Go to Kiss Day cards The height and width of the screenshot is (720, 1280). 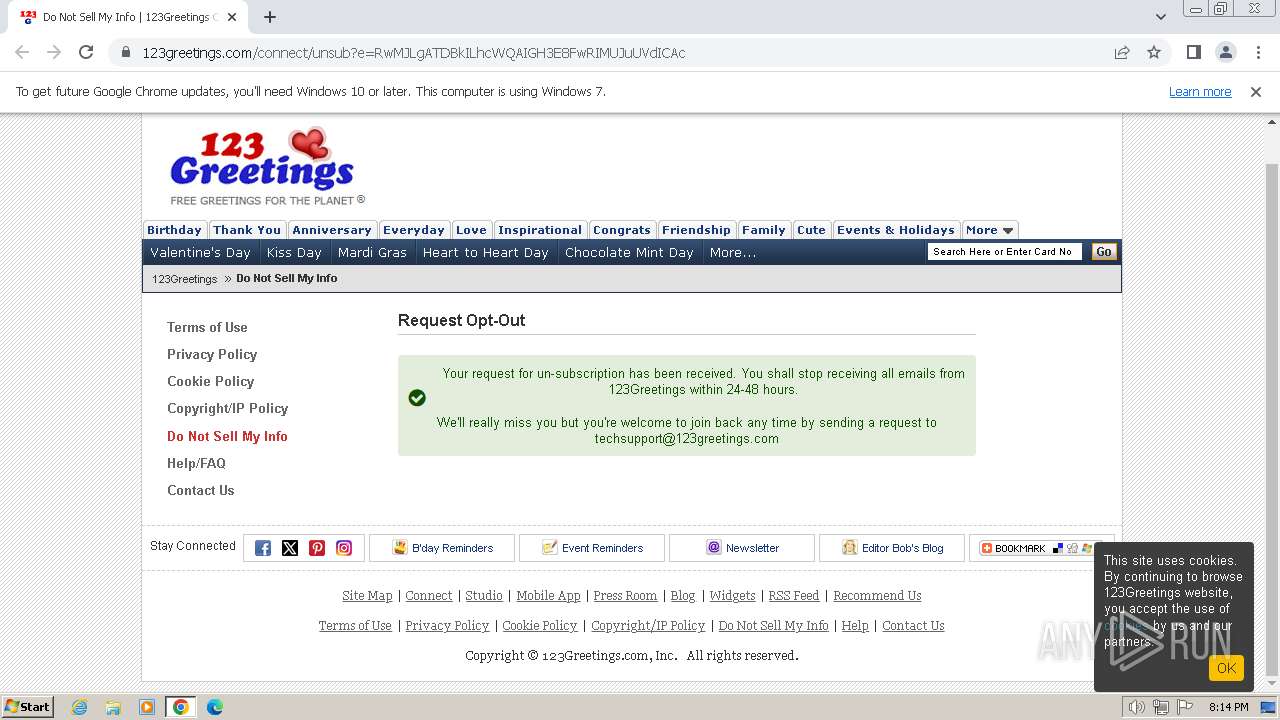point(294,253)
